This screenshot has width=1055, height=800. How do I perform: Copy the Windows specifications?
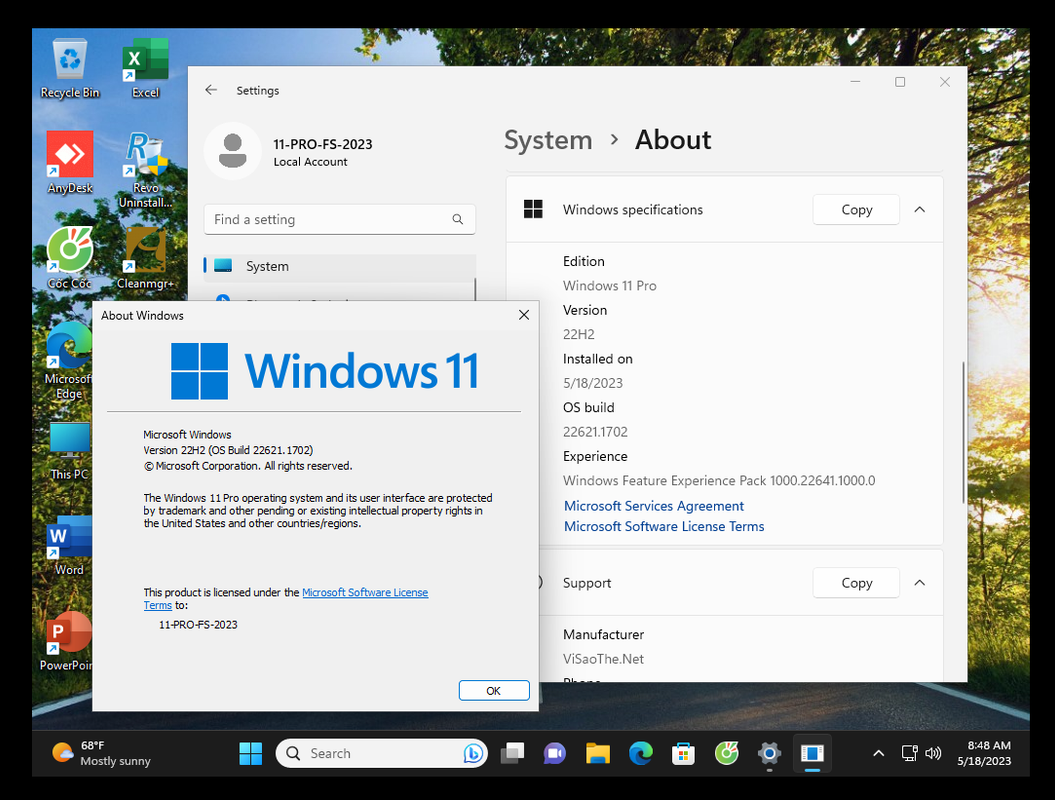point(857,210)
